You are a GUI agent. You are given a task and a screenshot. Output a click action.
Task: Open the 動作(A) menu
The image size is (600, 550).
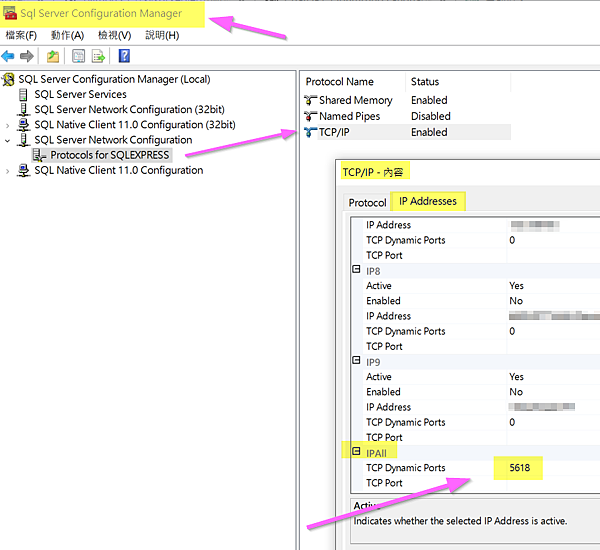[x=67, y=36]
